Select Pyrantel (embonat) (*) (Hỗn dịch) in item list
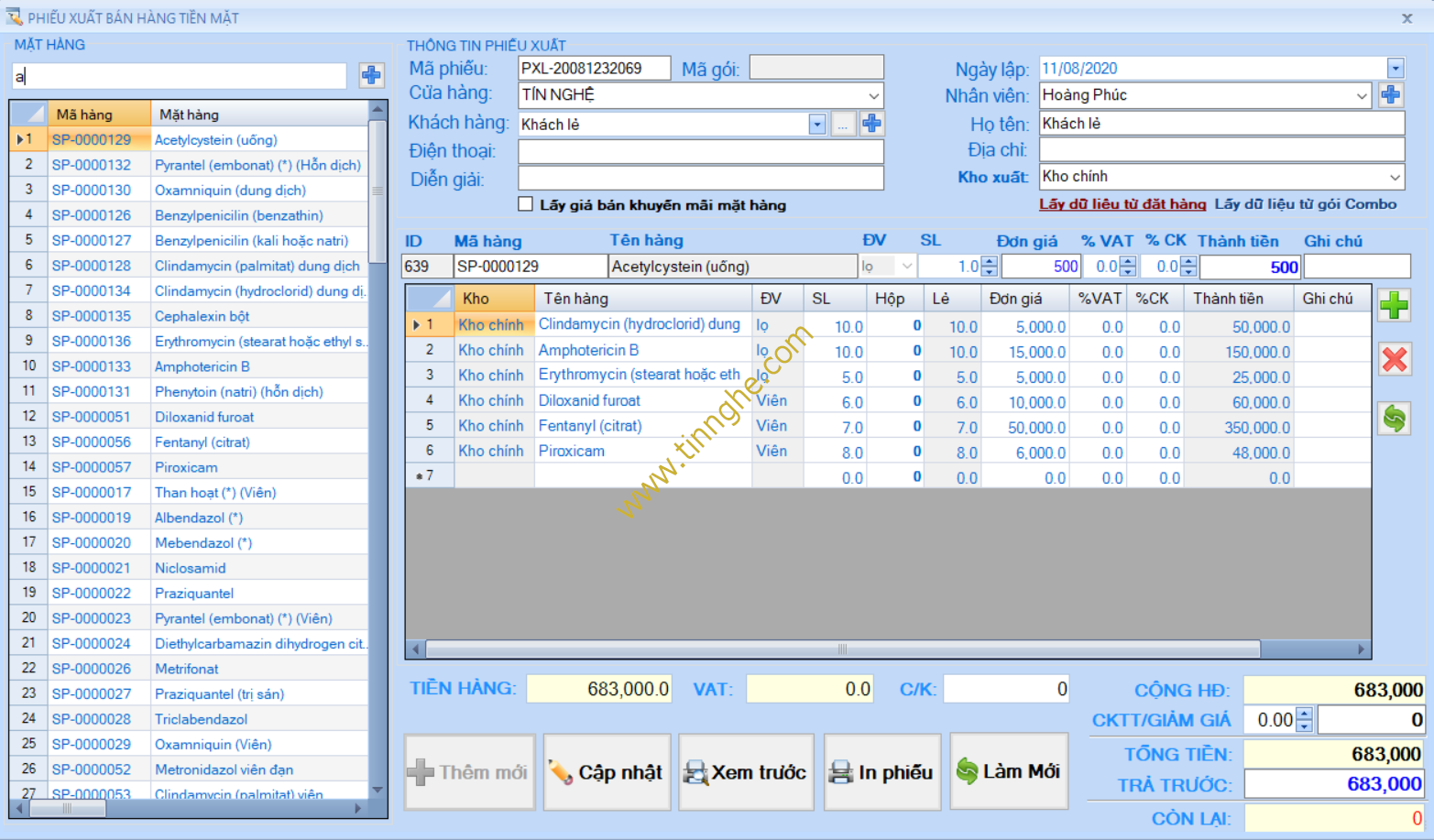Screen dimensions: 1434x840 (x=257, y=165)
